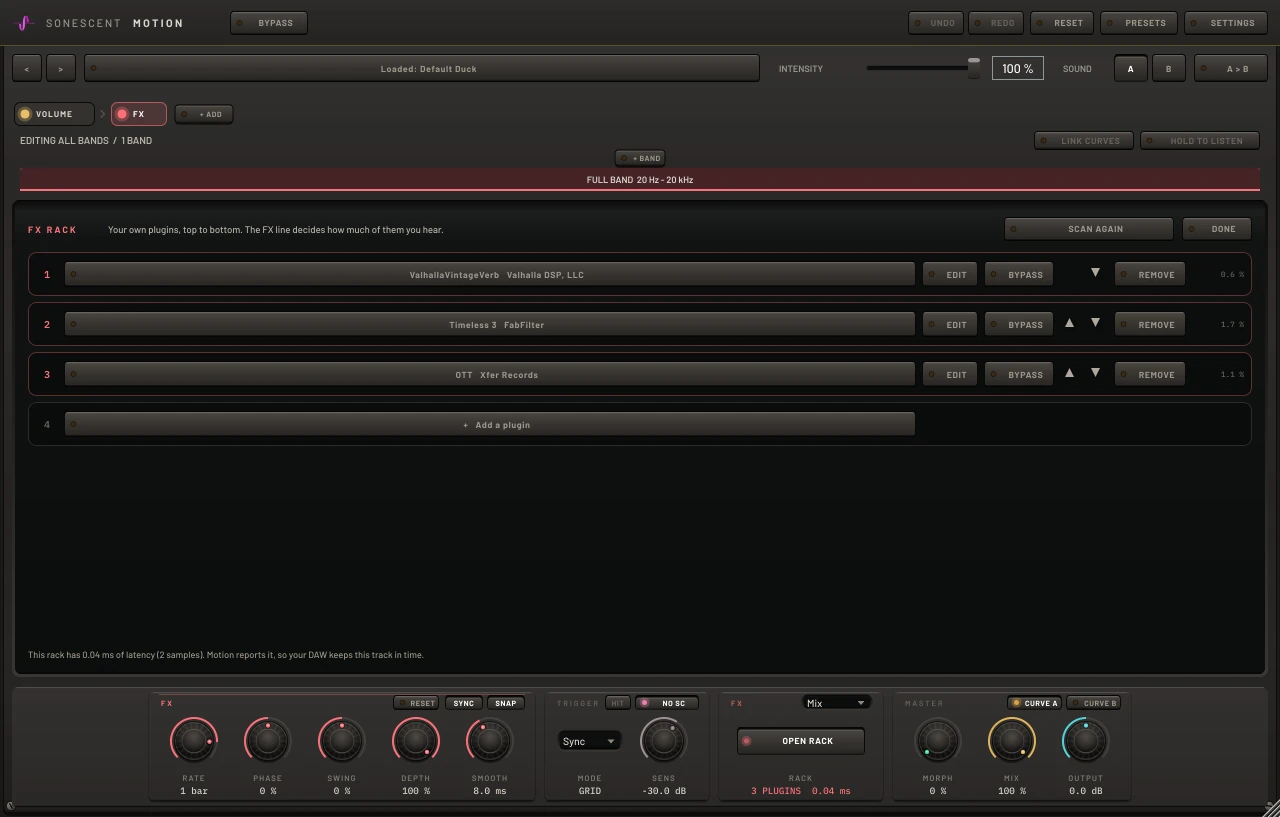Screen dimensions: 1280x817
Task: Click Done to close the FX rack
Action: click(1217, 229)
